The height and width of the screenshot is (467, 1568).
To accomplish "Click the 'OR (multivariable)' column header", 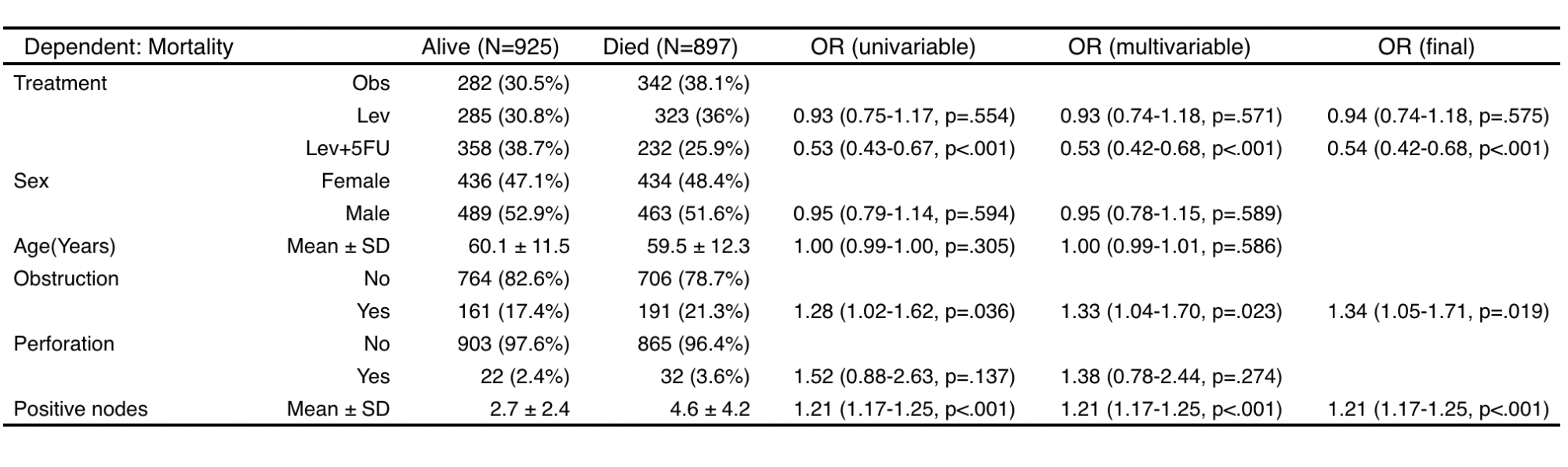I will pyautogui.click(x=1159, y=47).
